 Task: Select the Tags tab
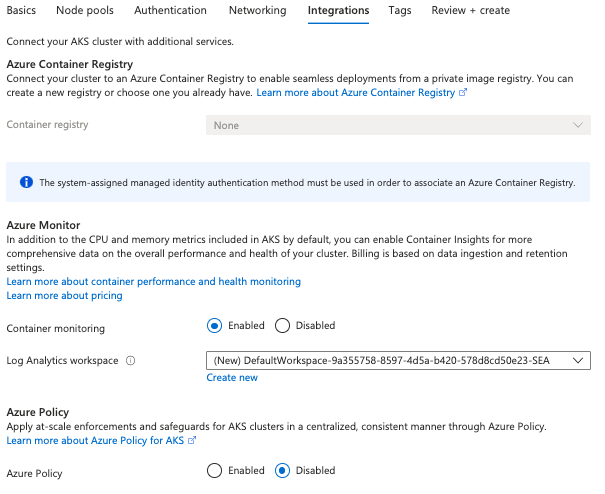400,10
